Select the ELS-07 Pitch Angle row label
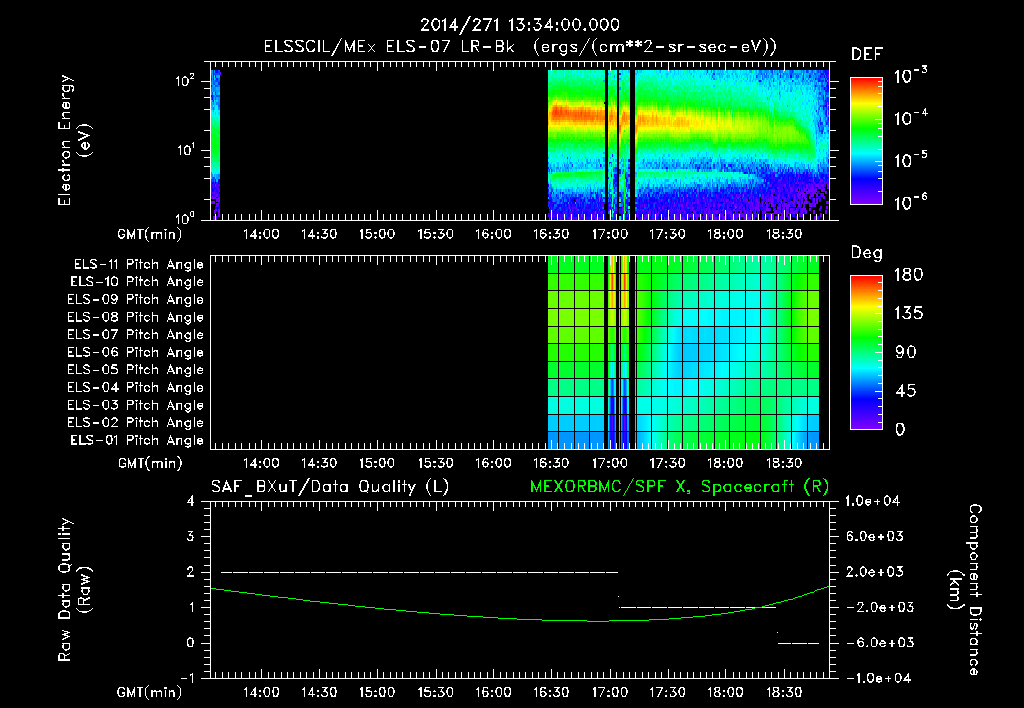 [136, 334]
